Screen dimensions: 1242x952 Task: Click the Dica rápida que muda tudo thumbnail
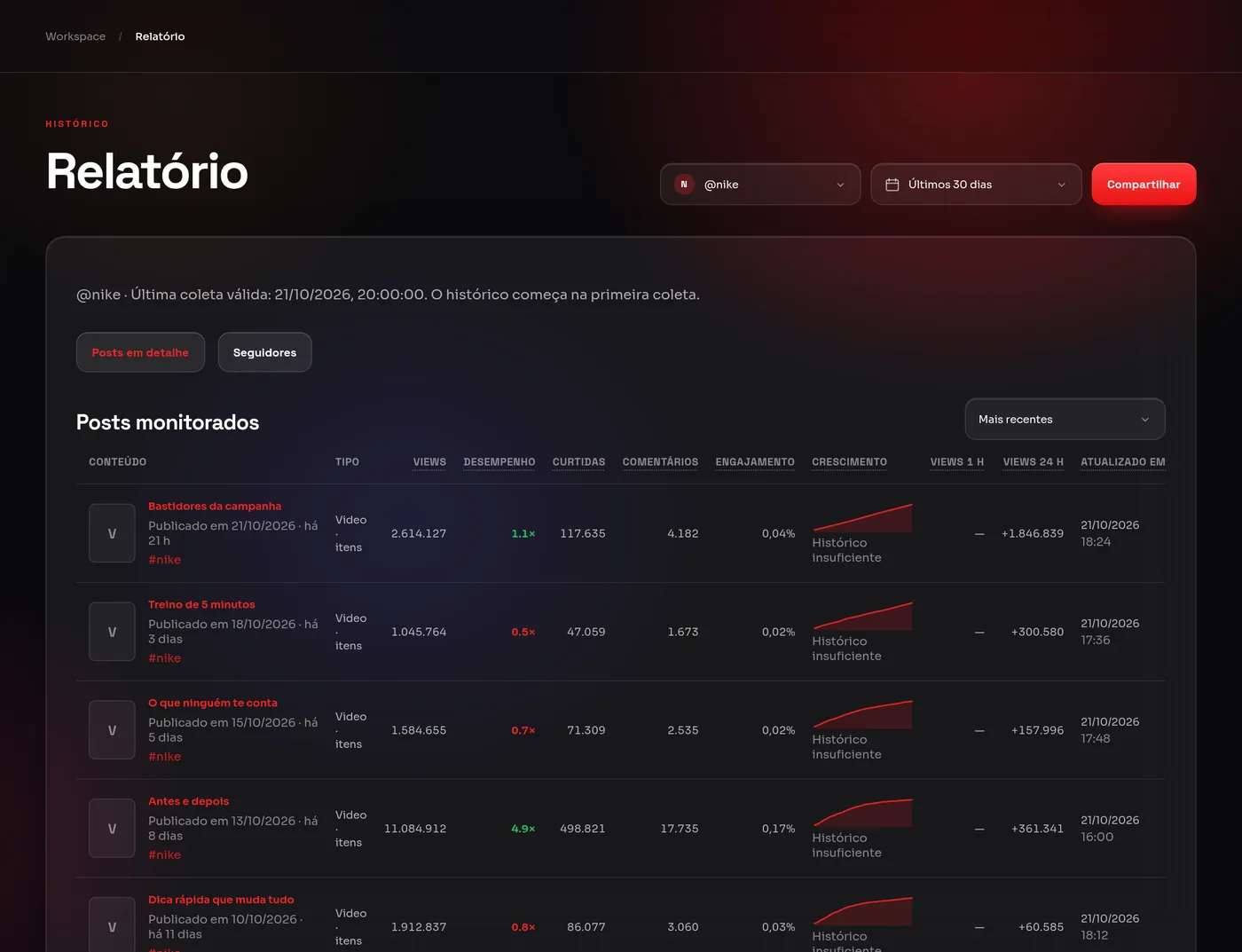[112, 924]
